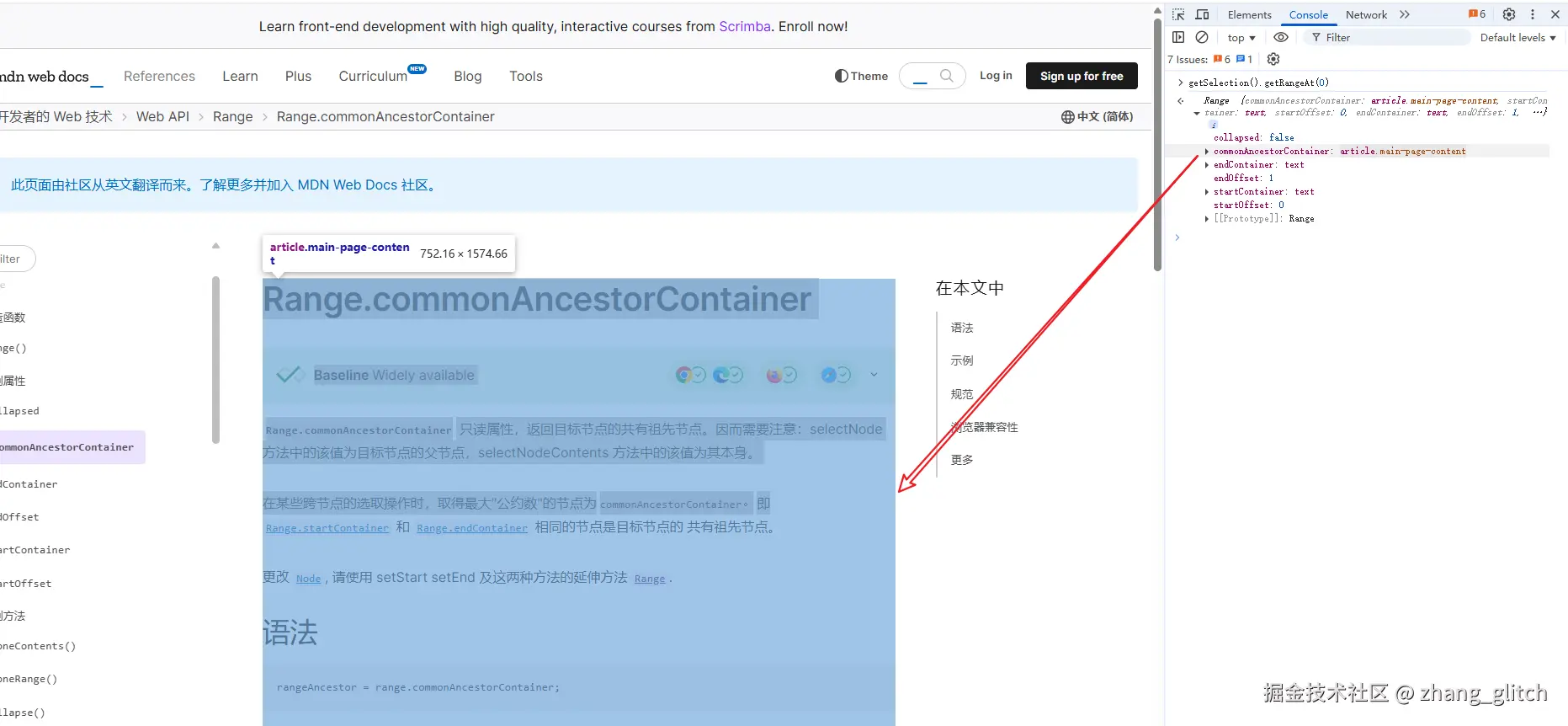
Task: Activate the DevTools inspect element picker
Action: coord(1178,14)
